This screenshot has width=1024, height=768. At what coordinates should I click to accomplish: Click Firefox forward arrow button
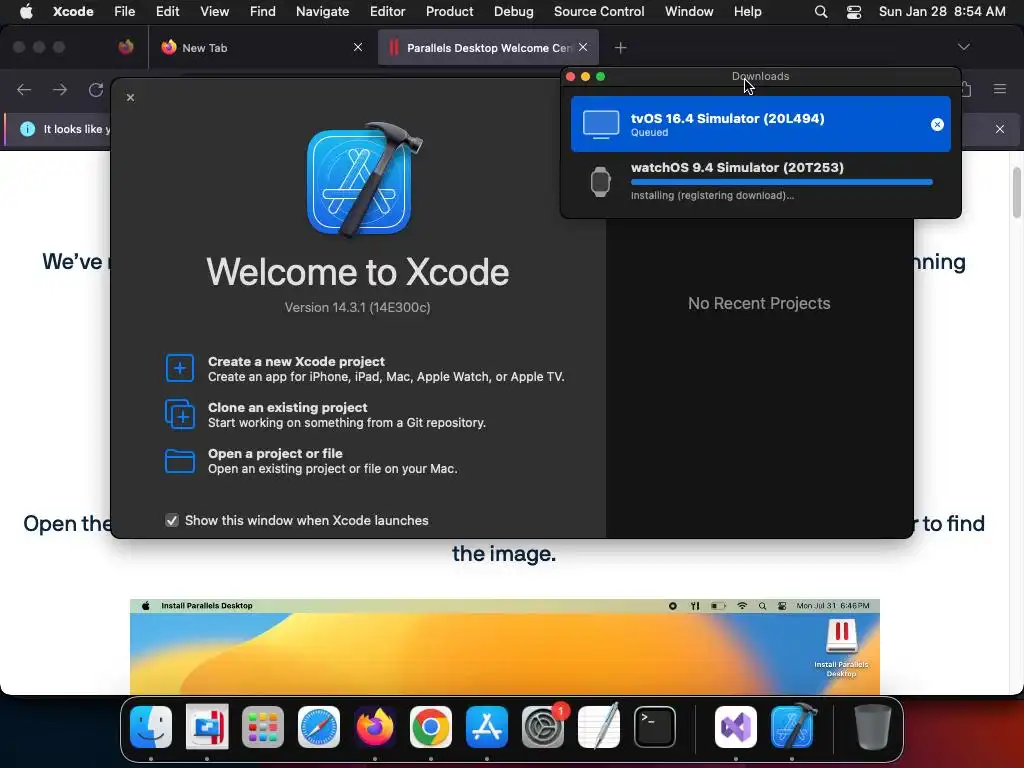[60, 89]
